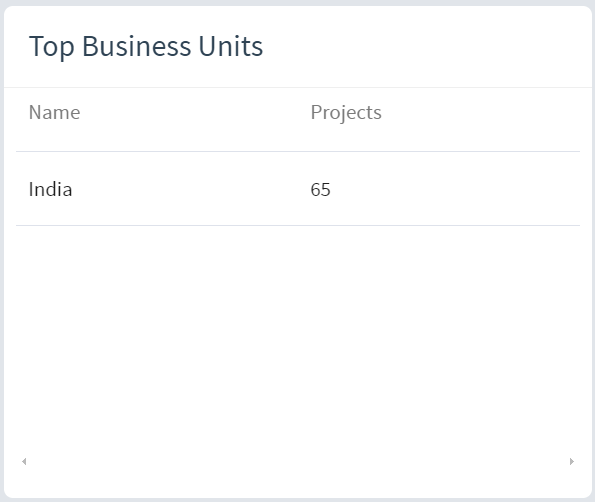Image resolution: width=595 pixels, height=502 pixels.
Task: Click the small triangle at bottom left
Action: pyautogui.click(x=24, y=461)
